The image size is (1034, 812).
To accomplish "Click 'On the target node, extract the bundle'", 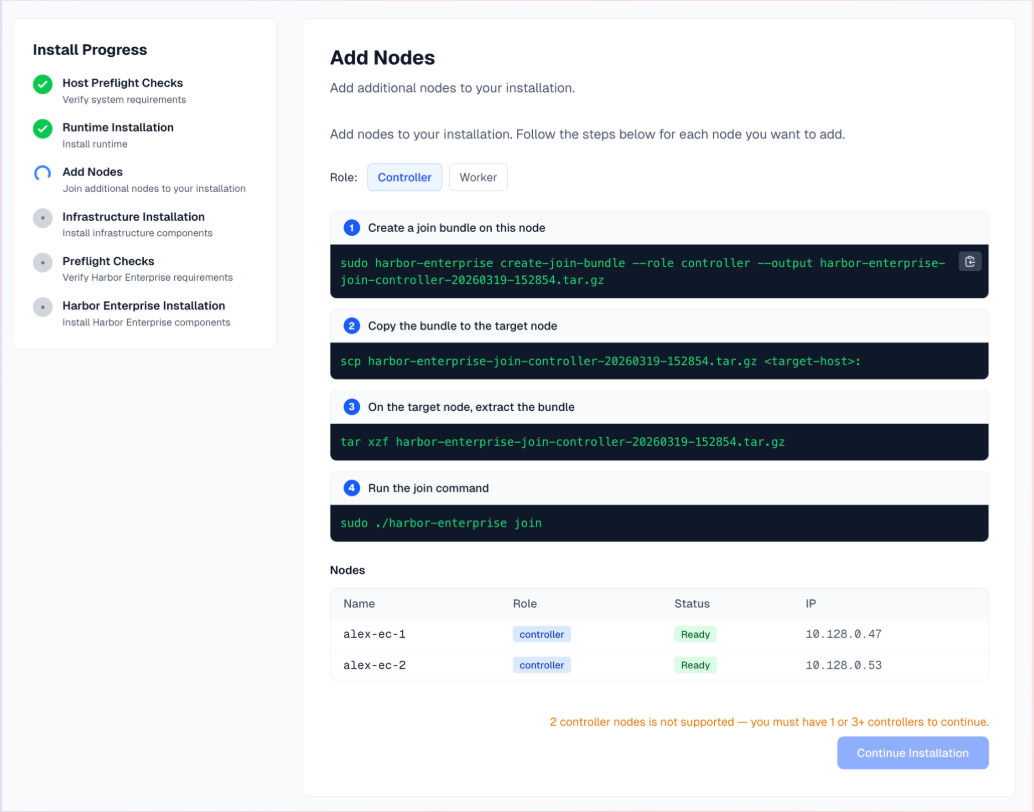I will (471, 407).
